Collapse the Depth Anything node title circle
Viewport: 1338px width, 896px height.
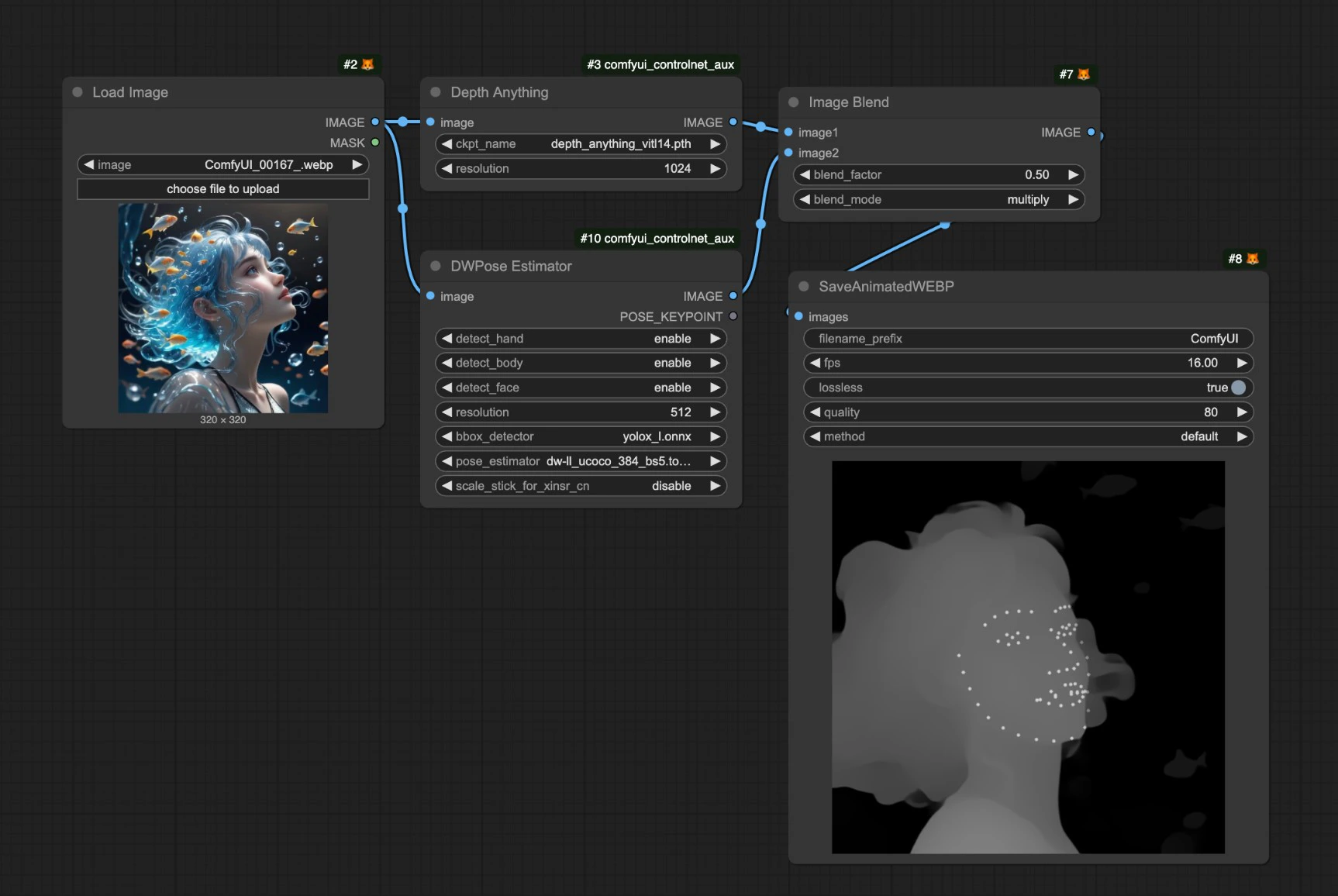pyautogui.click(x=434, y=91)
